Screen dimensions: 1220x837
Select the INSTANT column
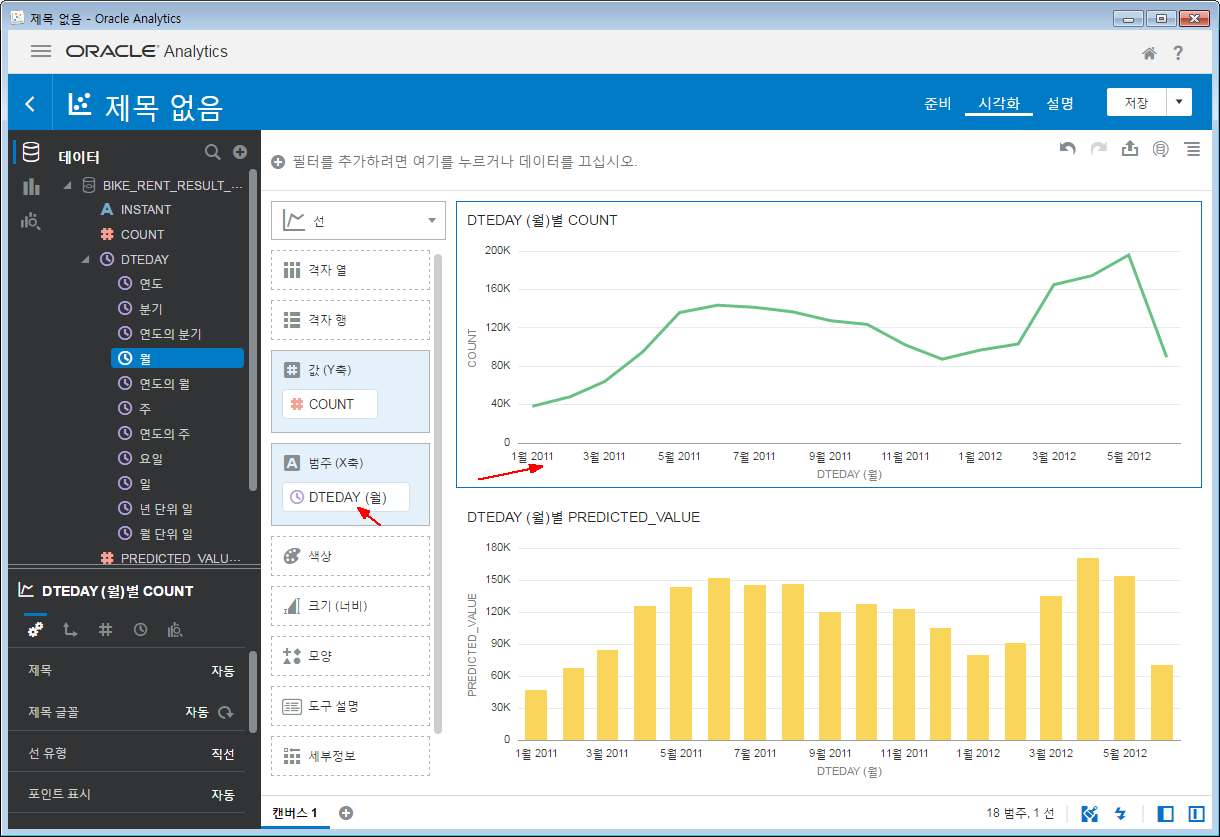146,210
